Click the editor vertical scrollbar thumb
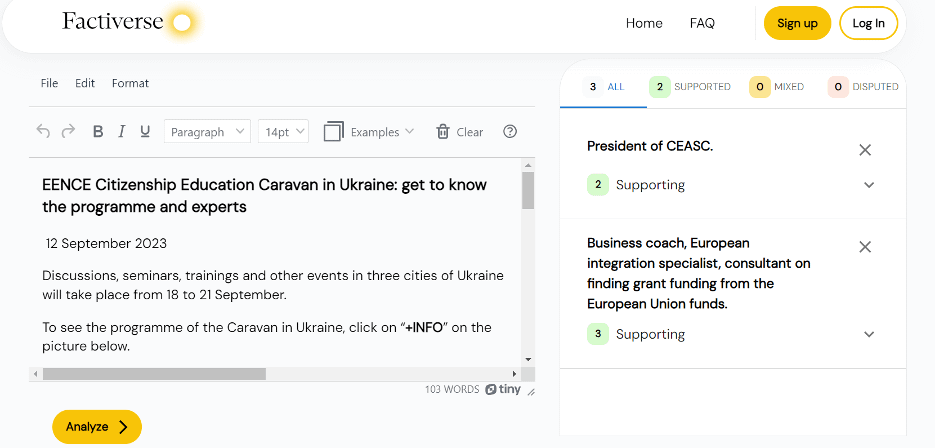The image size is (936, 448). [x=528, y=190]
